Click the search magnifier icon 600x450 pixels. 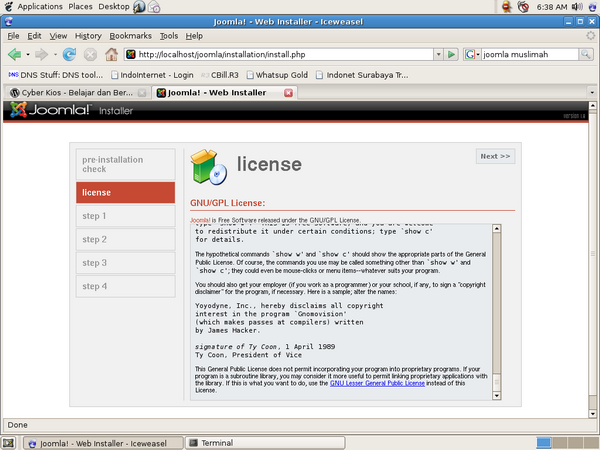(x=585, y=54)
